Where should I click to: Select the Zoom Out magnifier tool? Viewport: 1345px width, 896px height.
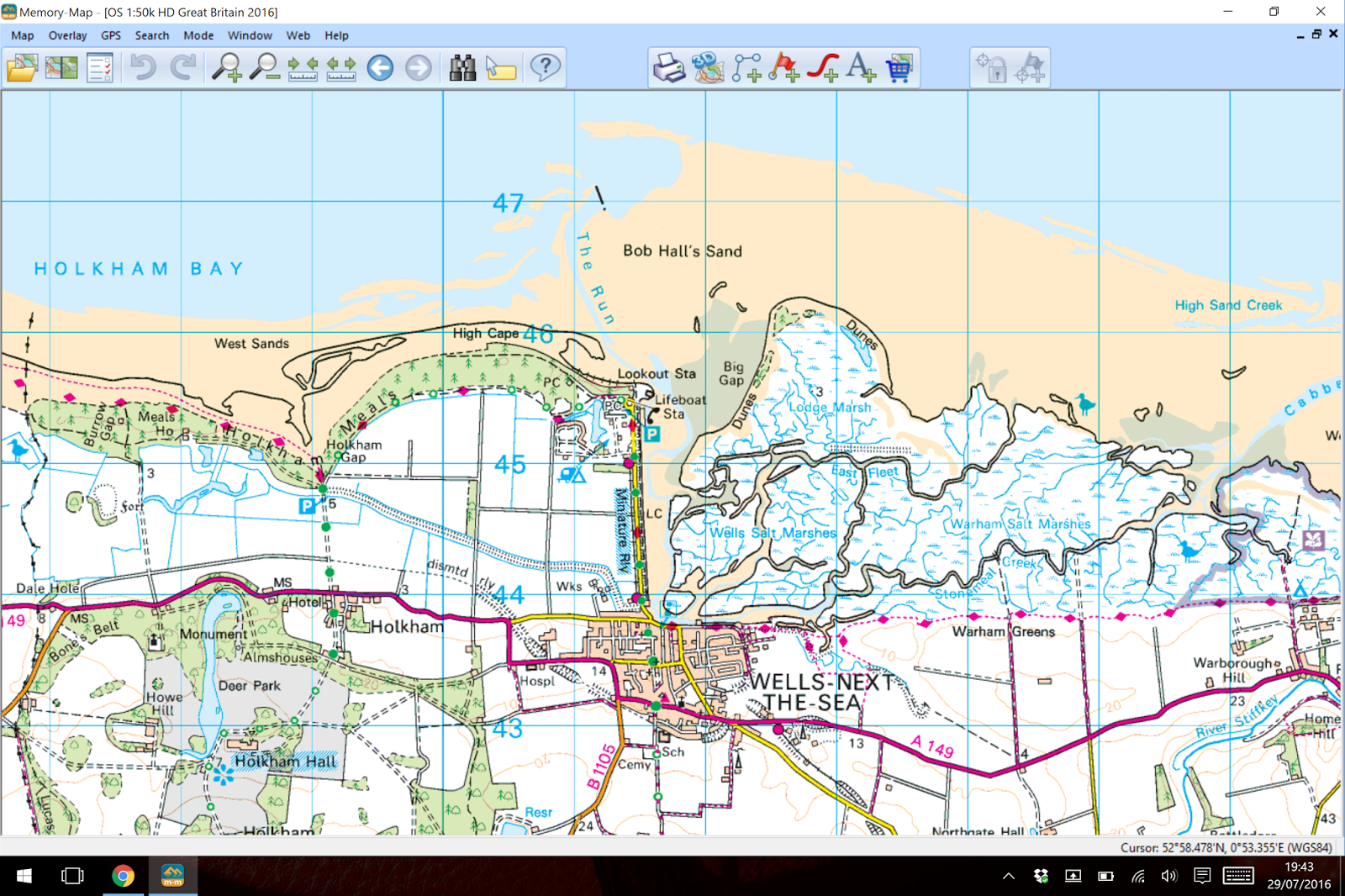coord(265,67)
